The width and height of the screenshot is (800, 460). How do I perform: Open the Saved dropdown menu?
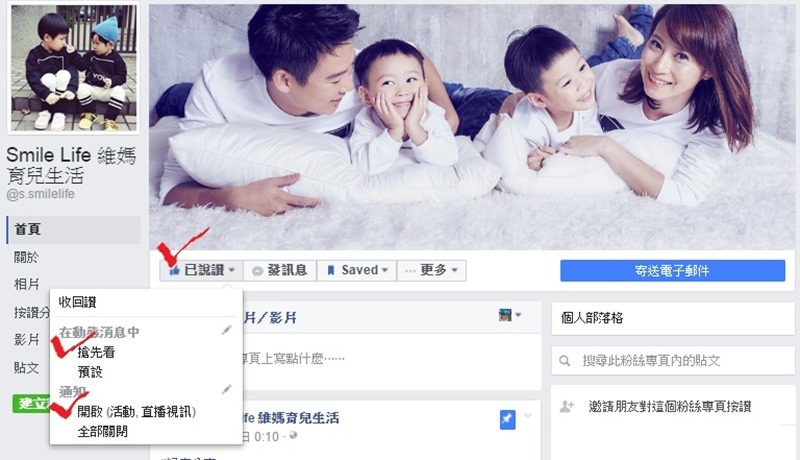click(385, 270)
